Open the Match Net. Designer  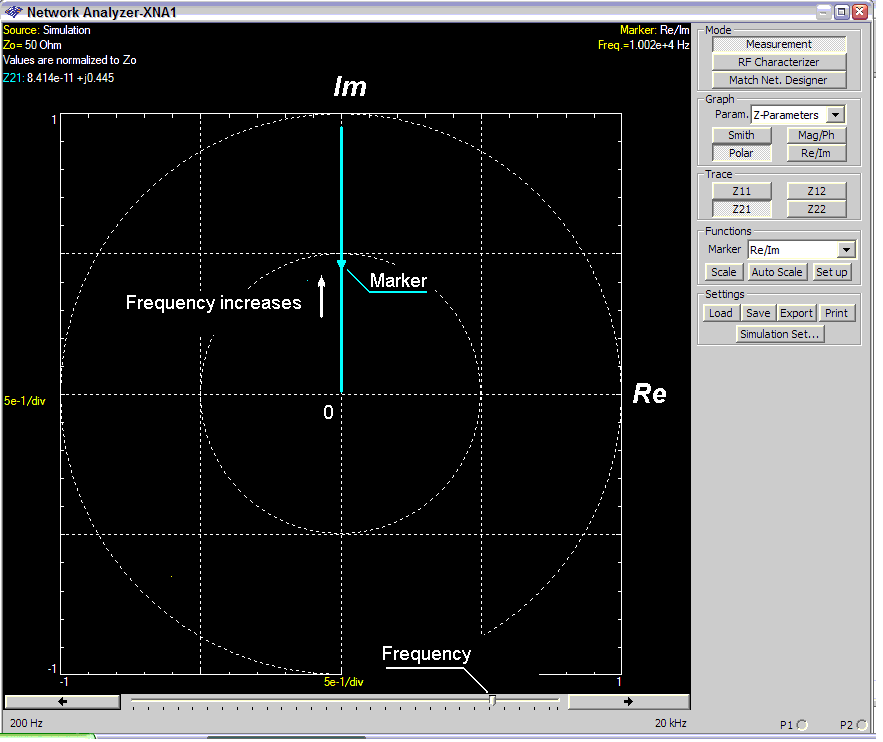pyautogui.click(x=778, y=80)
